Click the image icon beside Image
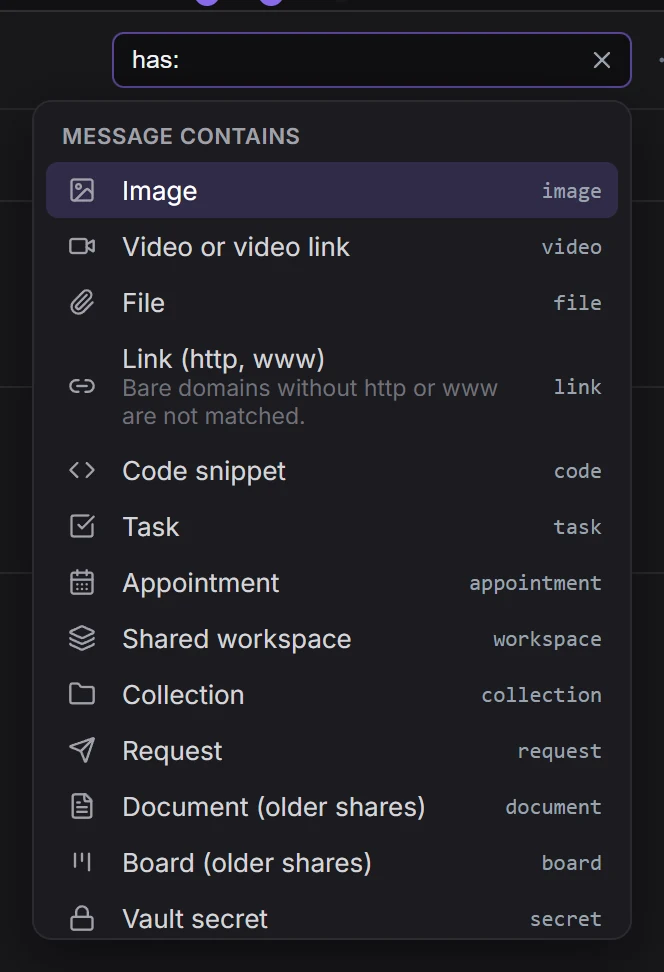The width and height of the screenshot is (664, 972). (82, 190)
